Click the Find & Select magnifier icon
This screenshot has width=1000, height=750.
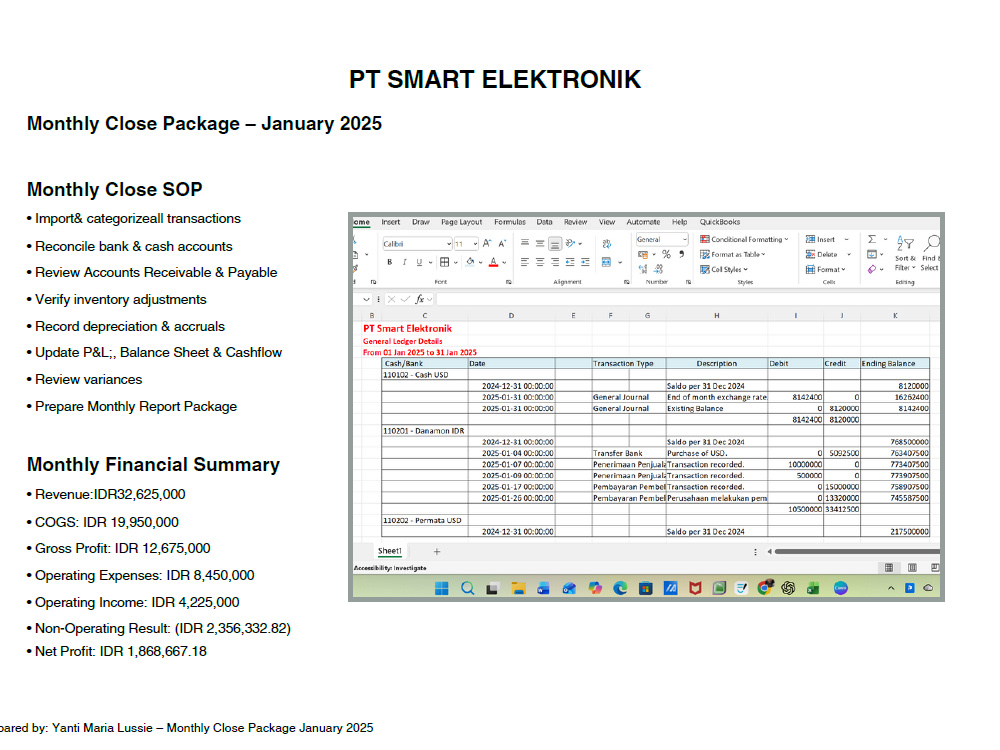click(x=932, y=242)
